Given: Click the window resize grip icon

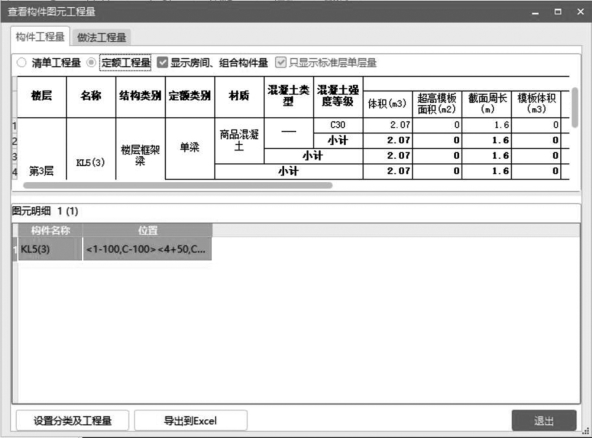Looking at the screenshot, I should (x=586, y=430).
